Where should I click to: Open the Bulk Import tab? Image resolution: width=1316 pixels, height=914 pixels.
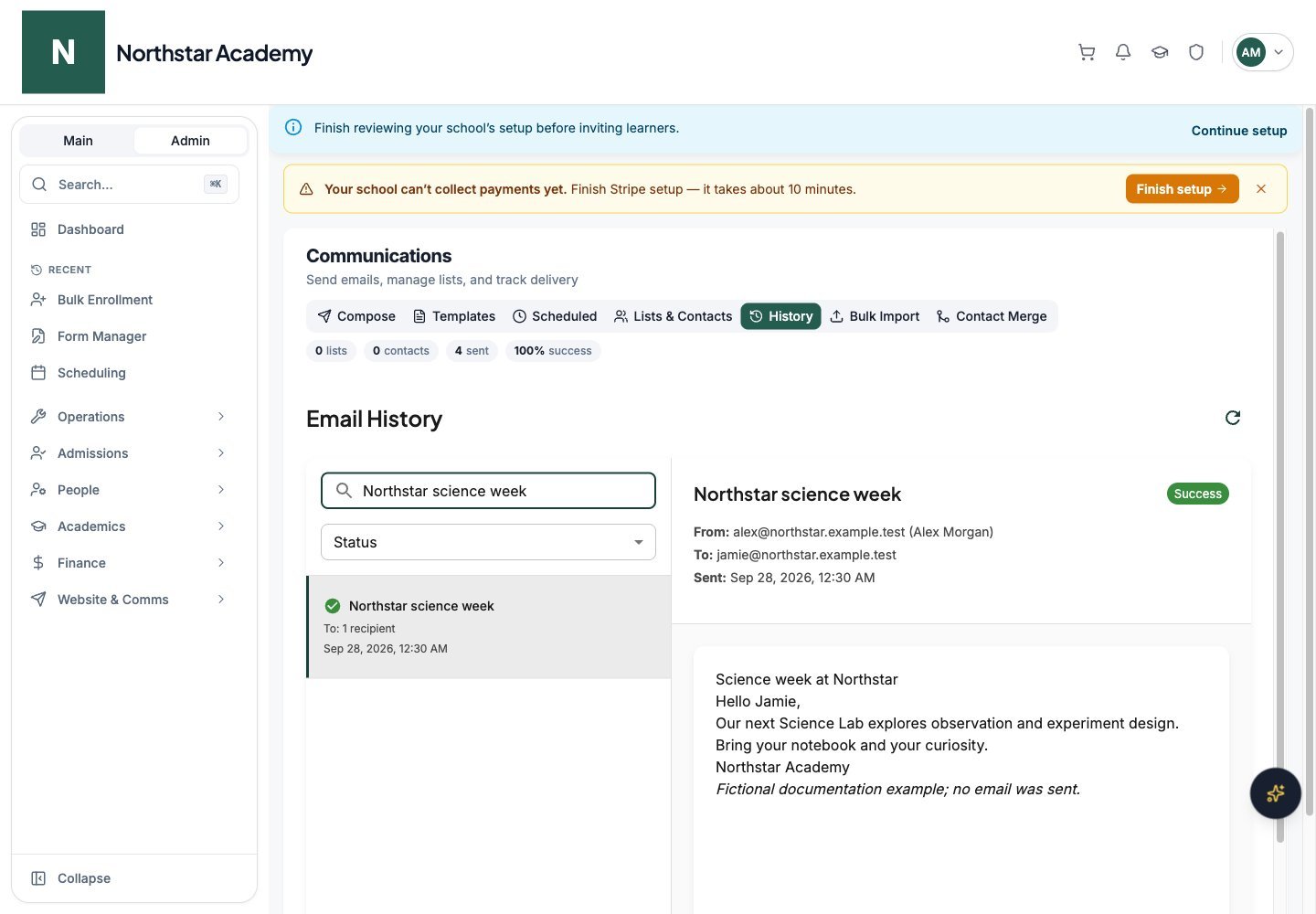click(x=875, y=316)
